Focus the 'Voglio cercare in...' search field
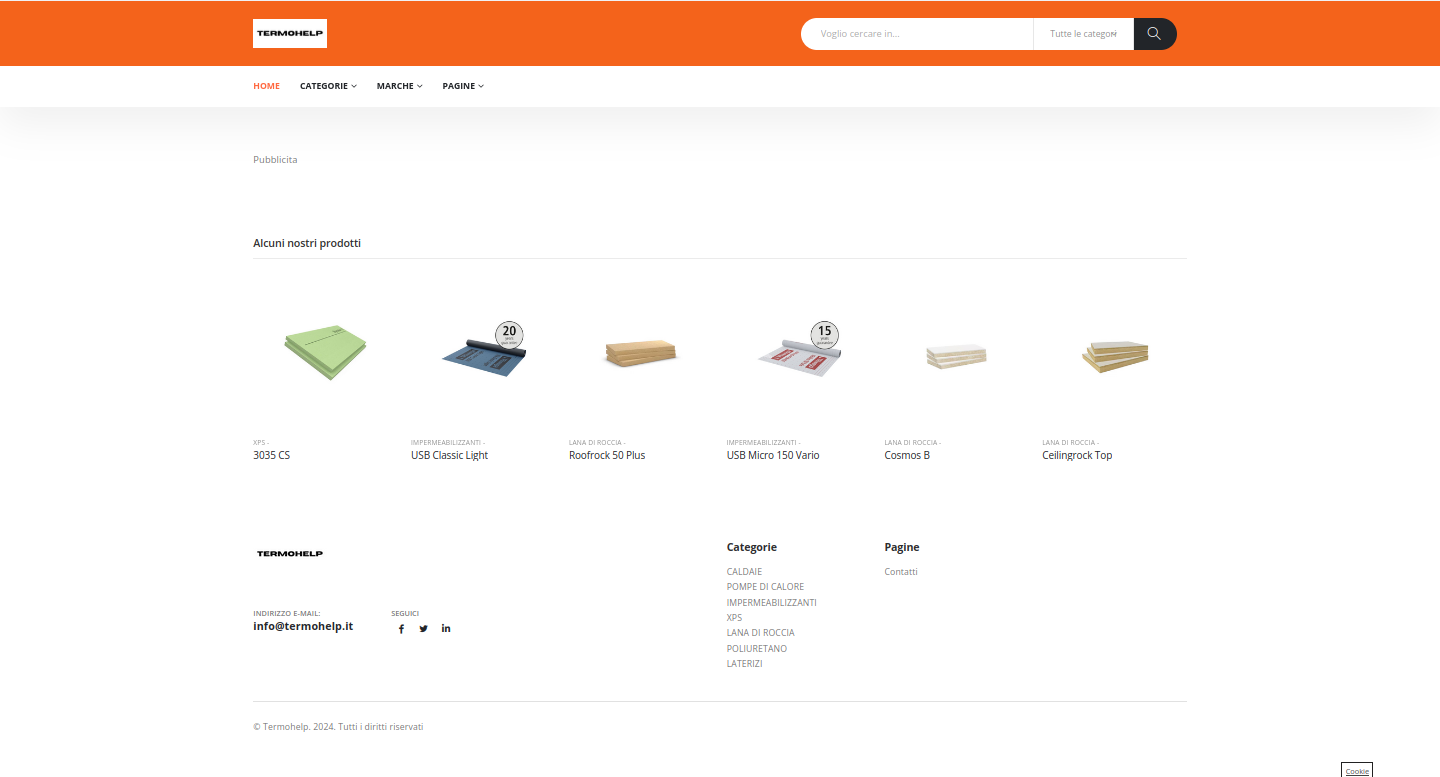1440x777 pixels. click(x=917, y=34)
